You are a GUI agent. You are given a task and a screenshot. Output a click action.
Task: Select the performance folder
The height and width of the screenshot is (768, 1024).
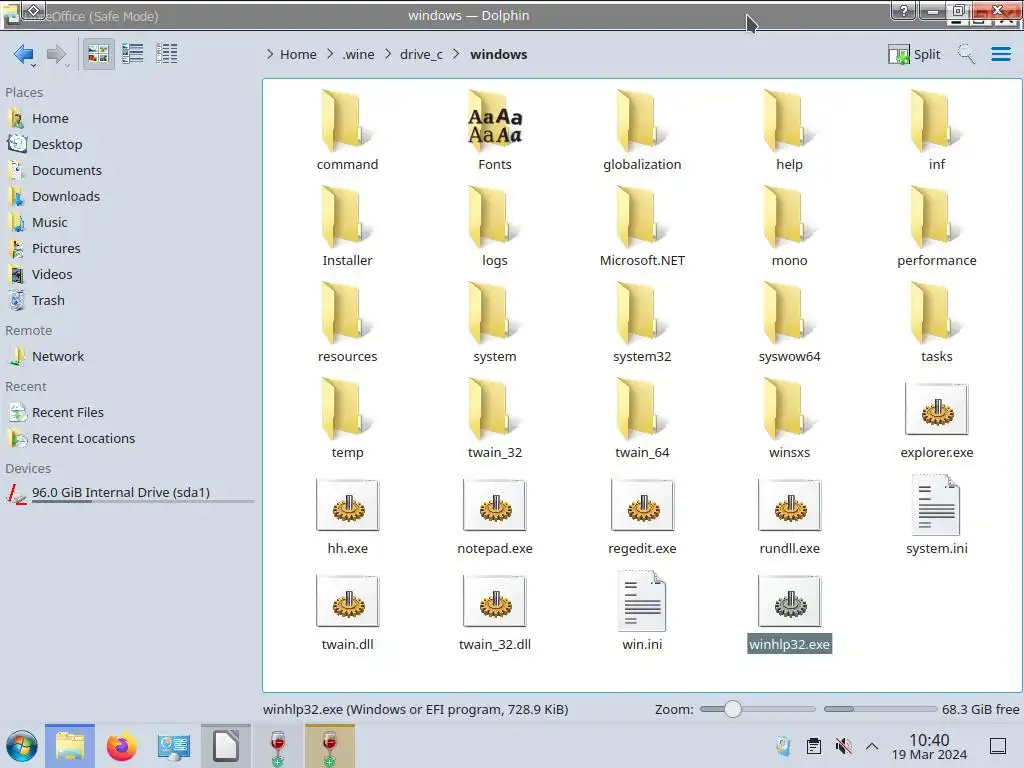(x=936, y=227)
